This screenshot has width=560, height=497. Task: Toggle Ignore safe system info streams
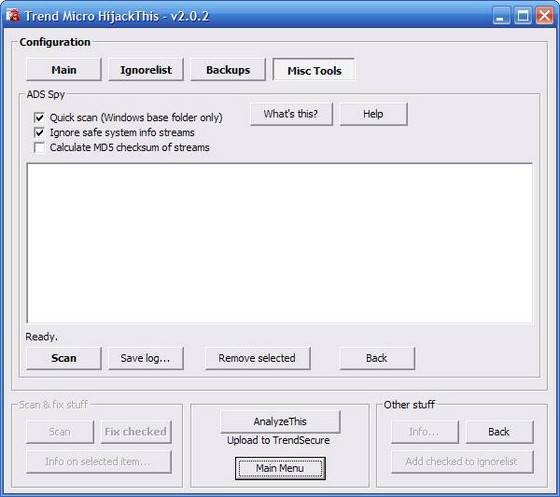click(x=39, y=132)
